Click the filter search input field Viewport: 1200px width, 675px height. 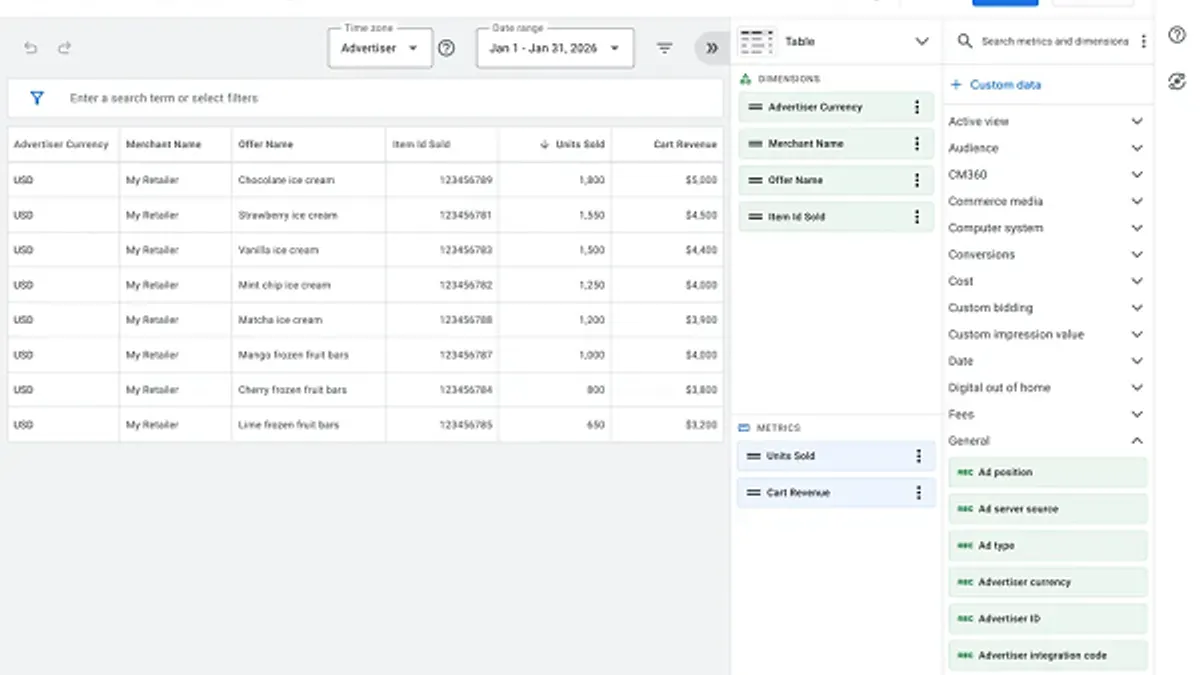click(x=300, y=98)
